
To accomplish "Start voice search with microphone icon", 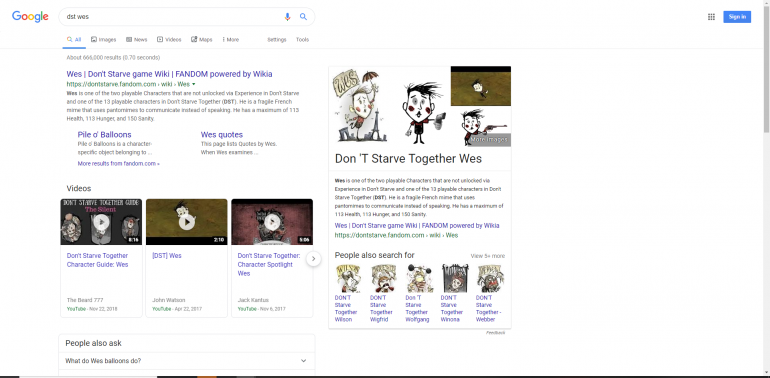I will click(x=287, y=17).
